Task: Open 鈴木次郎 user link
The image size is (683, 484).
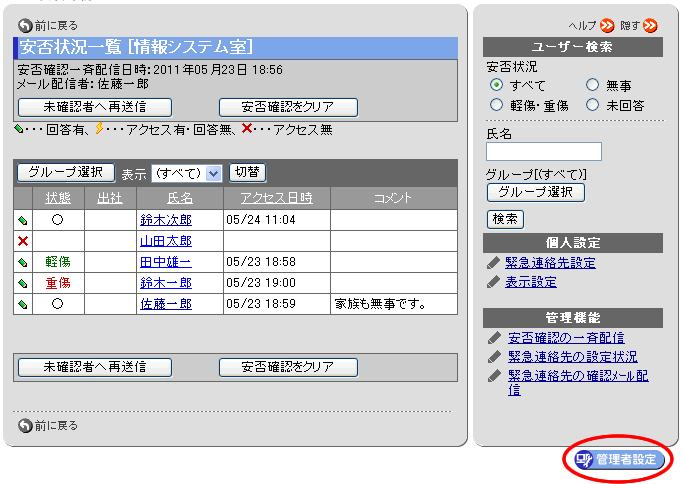Action: click(x=166, y=220)
